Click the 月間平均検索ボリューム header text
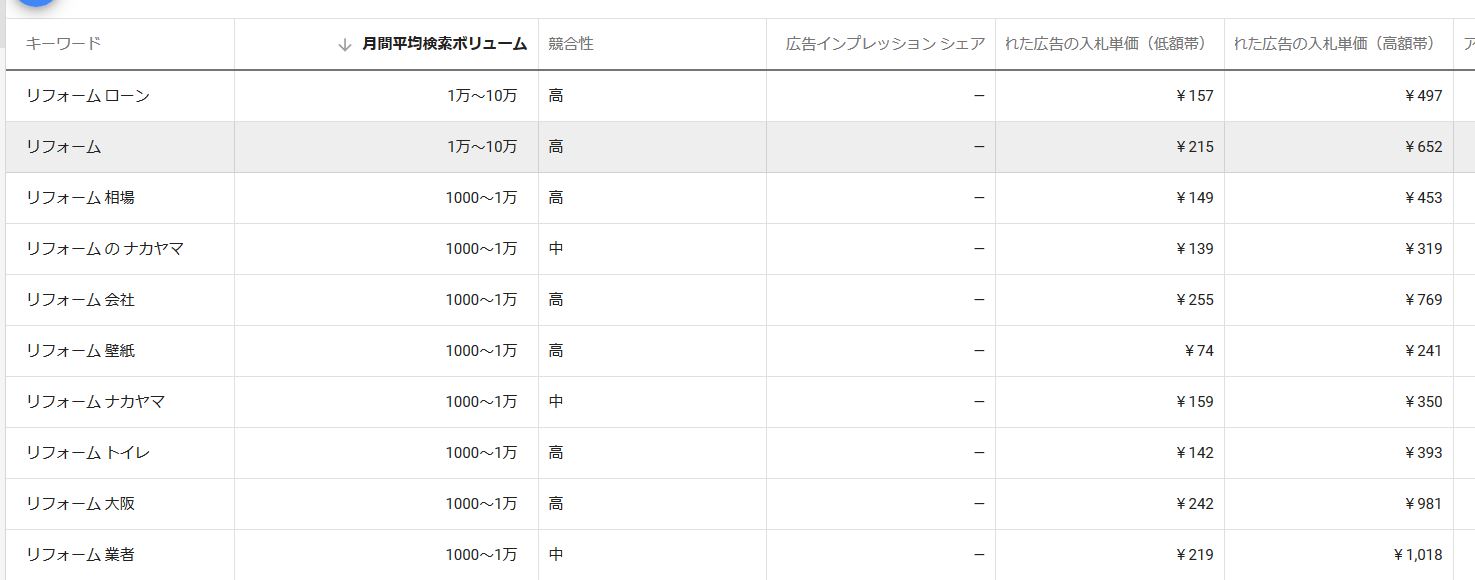This screenshot has width=1475, height=580. click(x=444, y=44)
